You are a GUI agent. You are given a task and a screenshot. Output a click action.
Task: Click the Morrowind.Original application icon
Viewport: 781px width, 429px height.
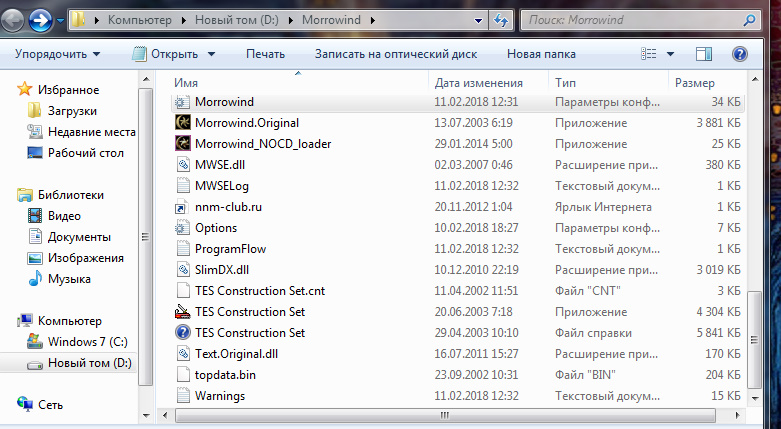click(183, 122)
